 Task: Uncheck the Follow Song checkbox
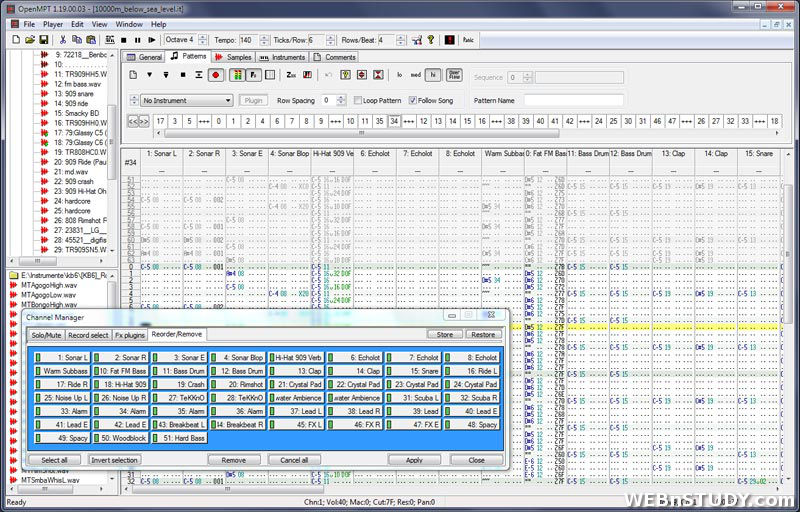coord(413,100)
